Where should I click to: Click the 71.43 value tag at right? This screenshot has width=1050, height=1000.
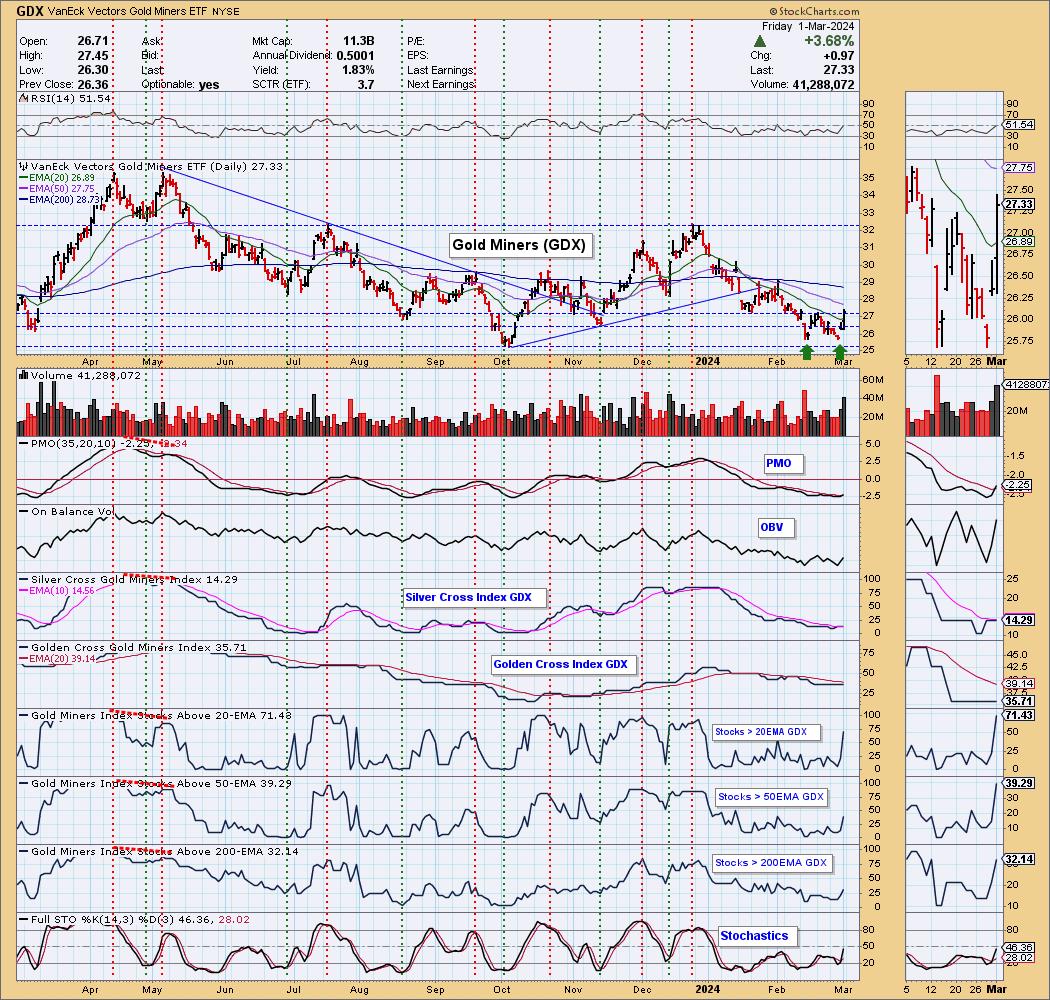[x=1019, y=715]
